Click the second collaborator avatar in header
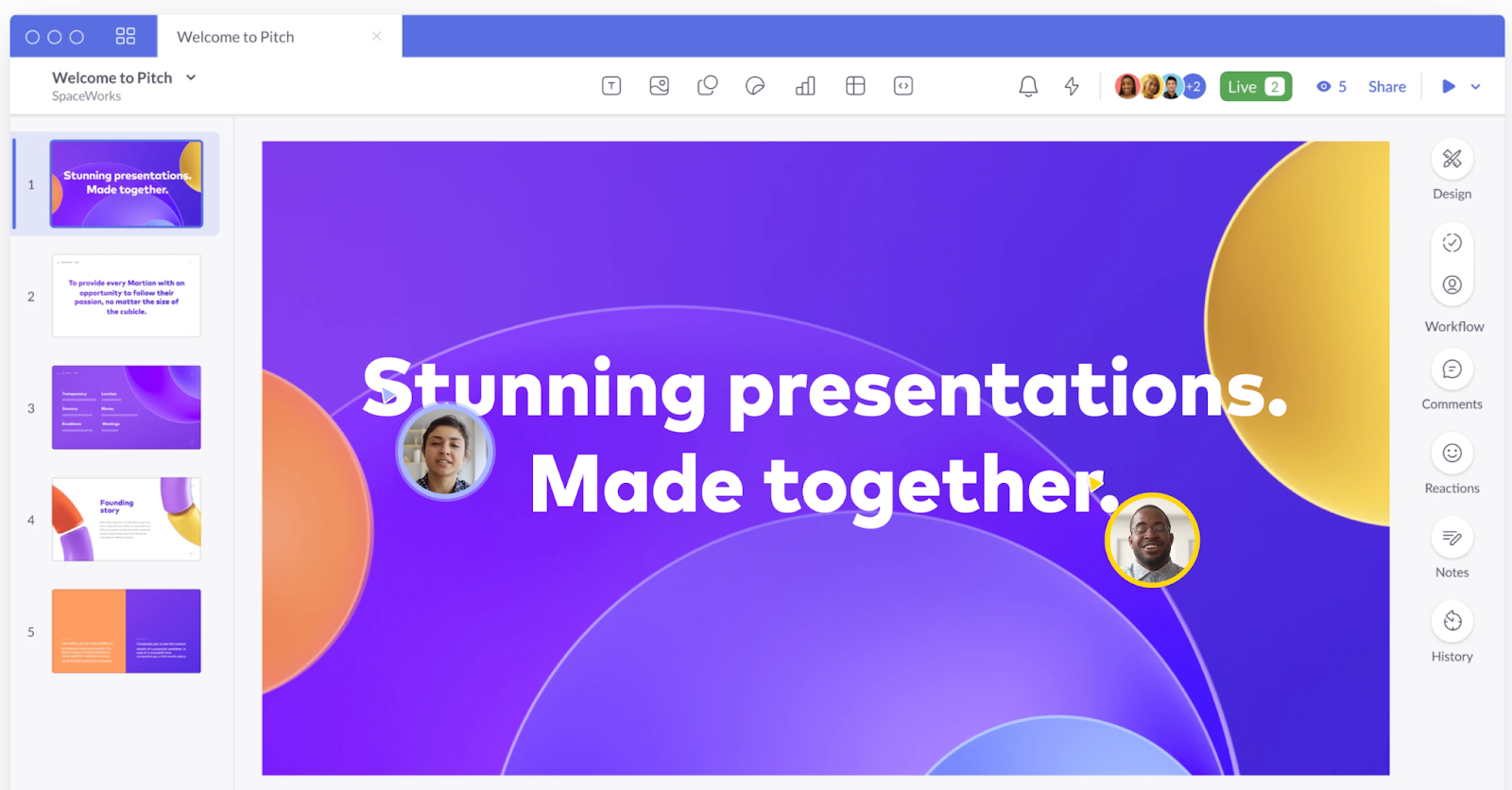This screenshot has width=1512, height=790. point(1150,86)
